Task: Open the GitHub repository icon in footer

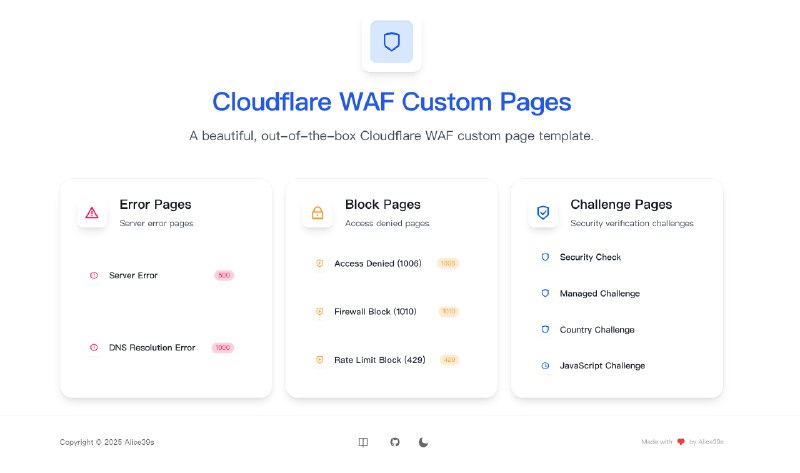Action: pos(394,441)
